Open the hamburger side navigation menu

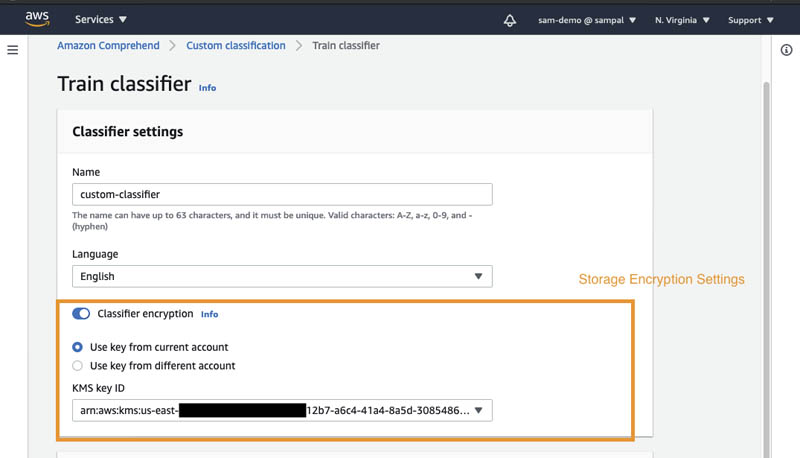tap(13, 50)
